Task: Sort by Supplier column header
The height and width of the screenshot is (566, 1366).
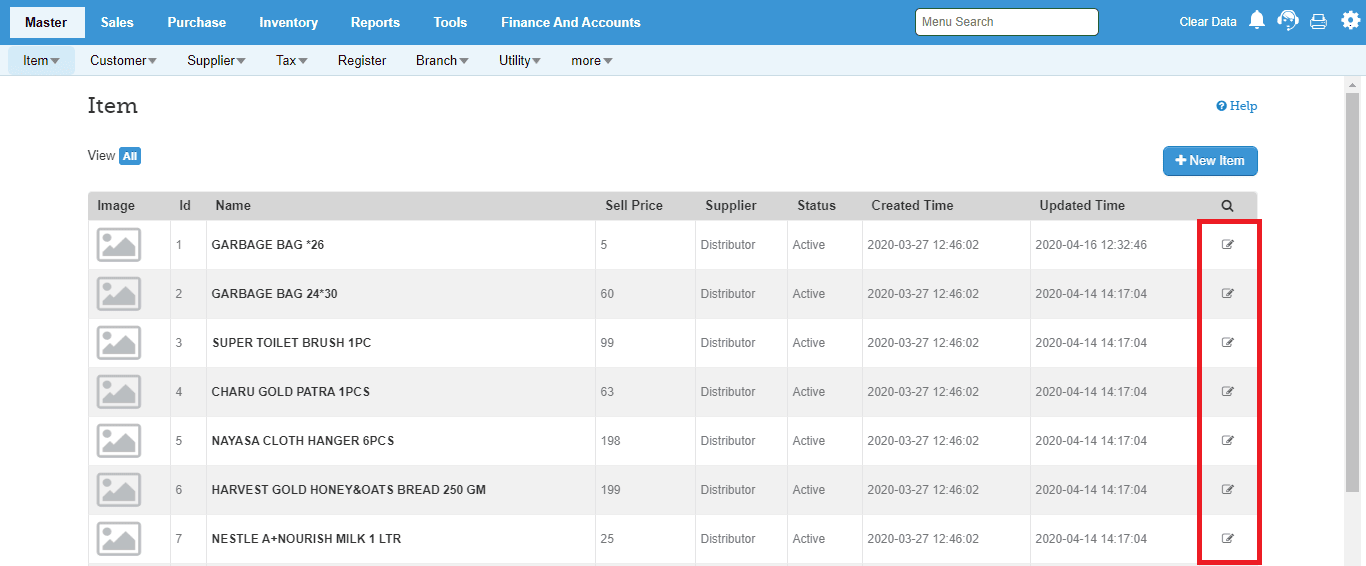Action: pos(731,206)
